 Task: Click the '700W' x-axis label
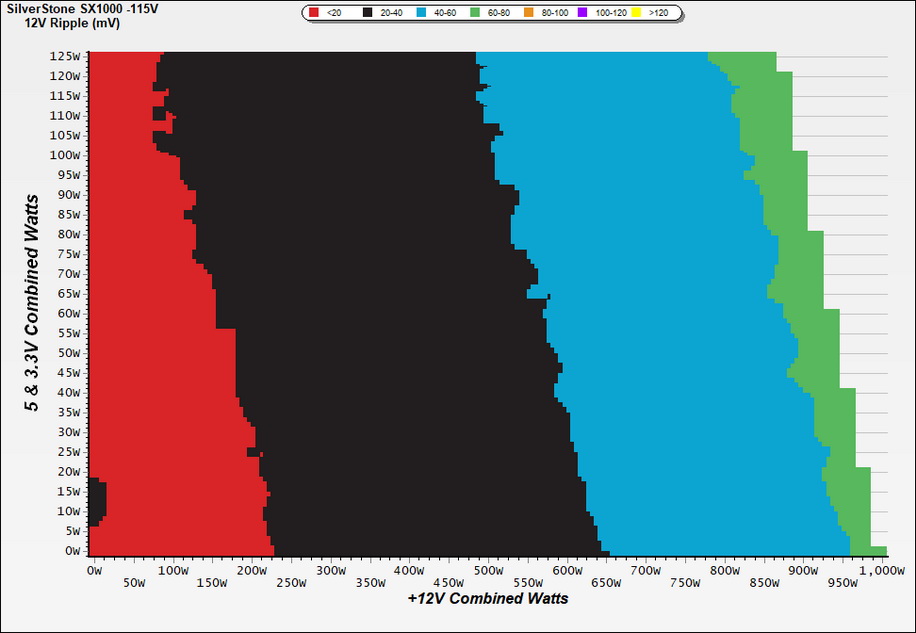pyautogui.click(x=647, y=571)
